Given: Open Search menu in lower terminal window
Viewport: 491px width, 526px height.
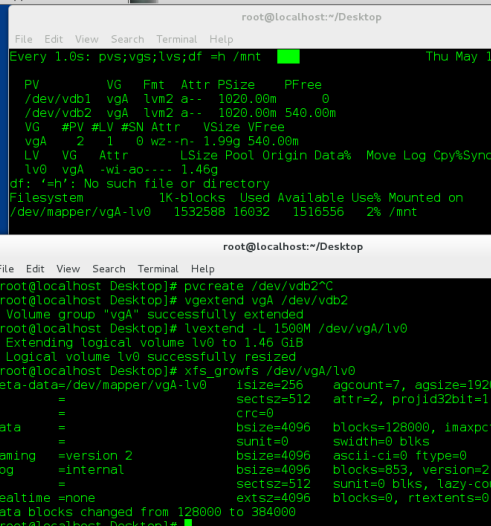Looking at the screenshot, I should click(109, 269).
